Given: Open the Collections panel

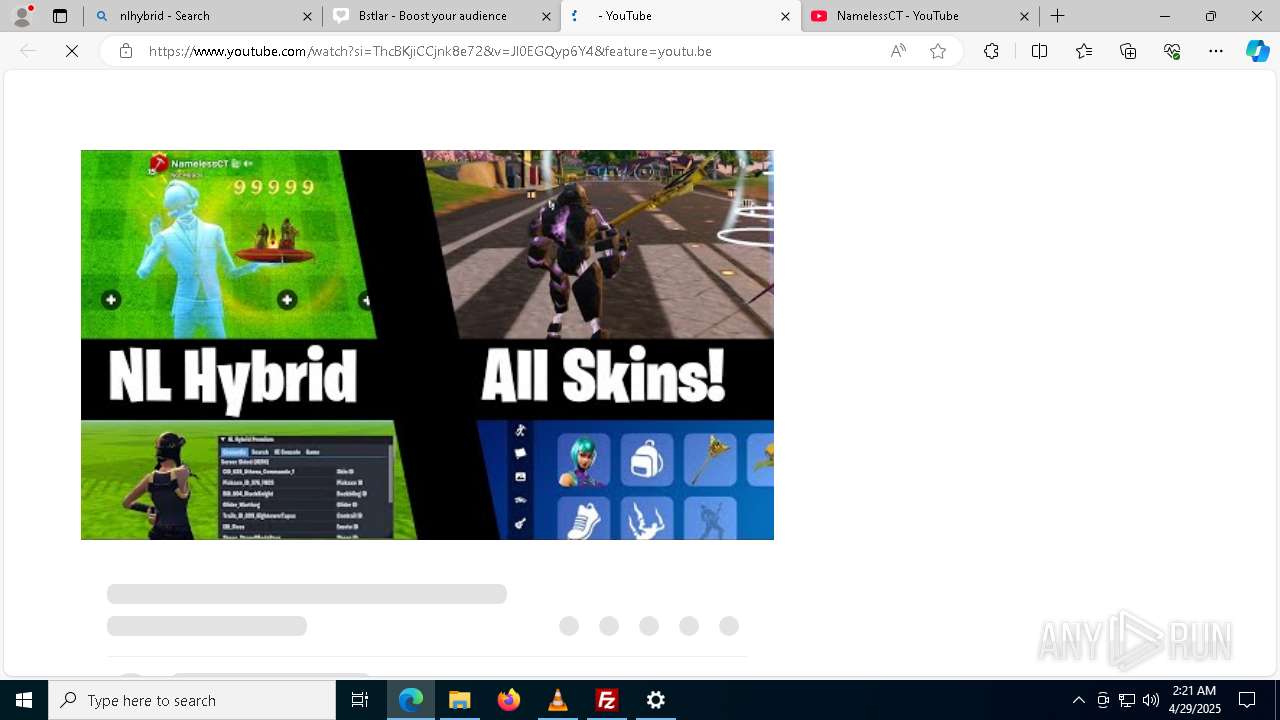Looking at the screenshot, I should coord(1128,51).
